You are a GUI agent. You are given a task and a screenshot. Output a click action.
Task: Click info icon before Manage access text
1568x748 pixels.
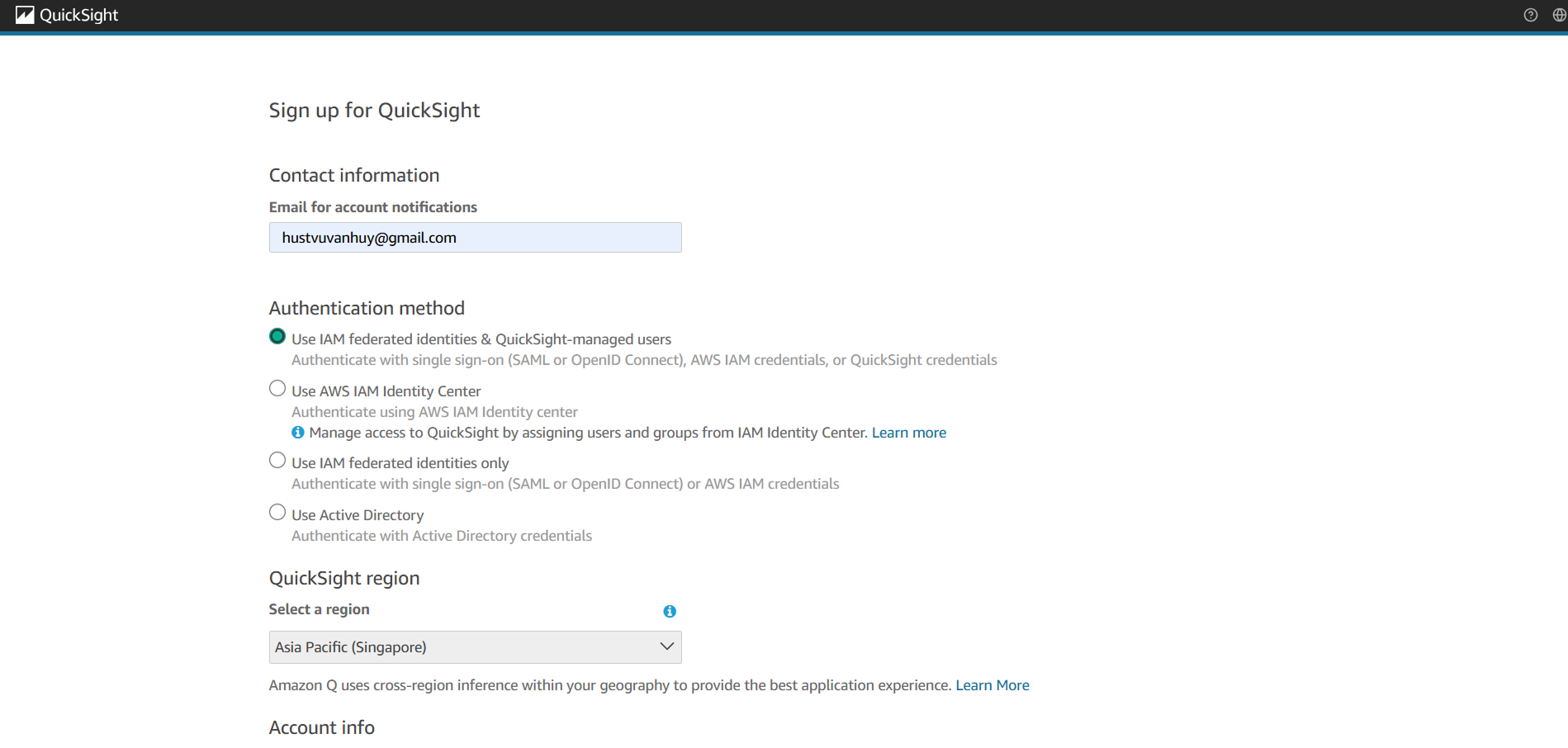coord(298,433)
